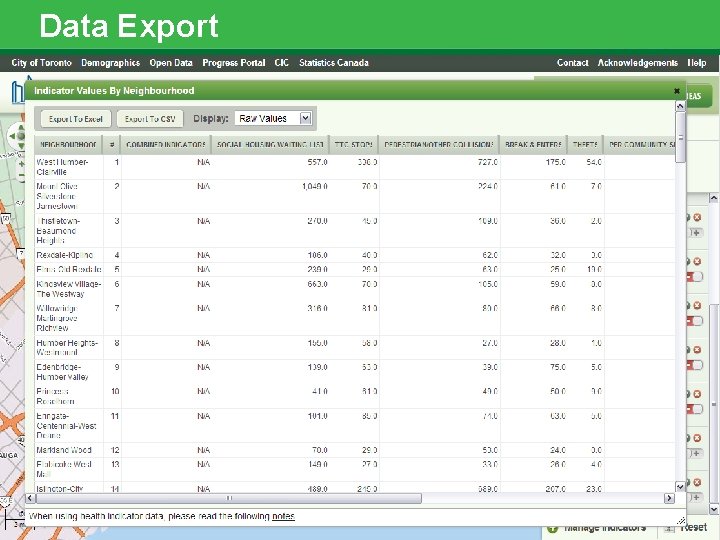
Task: Click the up arrow of the indicator panel scrollbar
Action: (714, 198)
